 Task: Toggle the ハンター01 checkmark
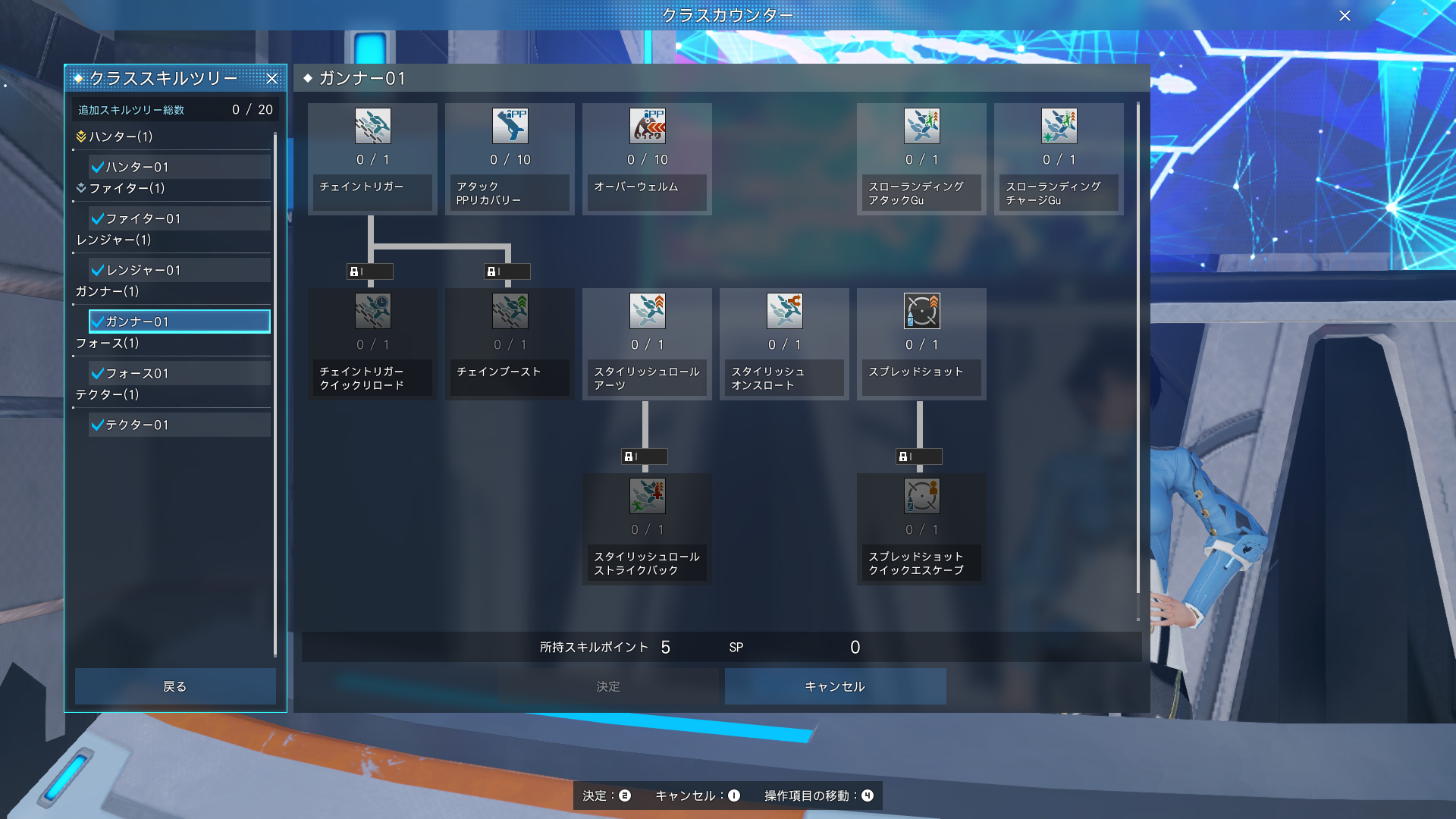98,167
